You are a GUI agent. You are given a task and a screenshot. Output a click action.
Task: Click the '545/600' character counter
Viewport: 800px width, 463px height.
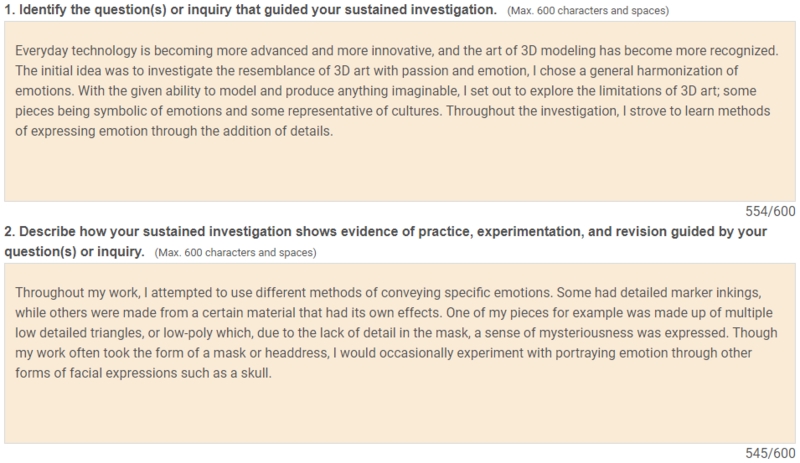tap(770, 453)
